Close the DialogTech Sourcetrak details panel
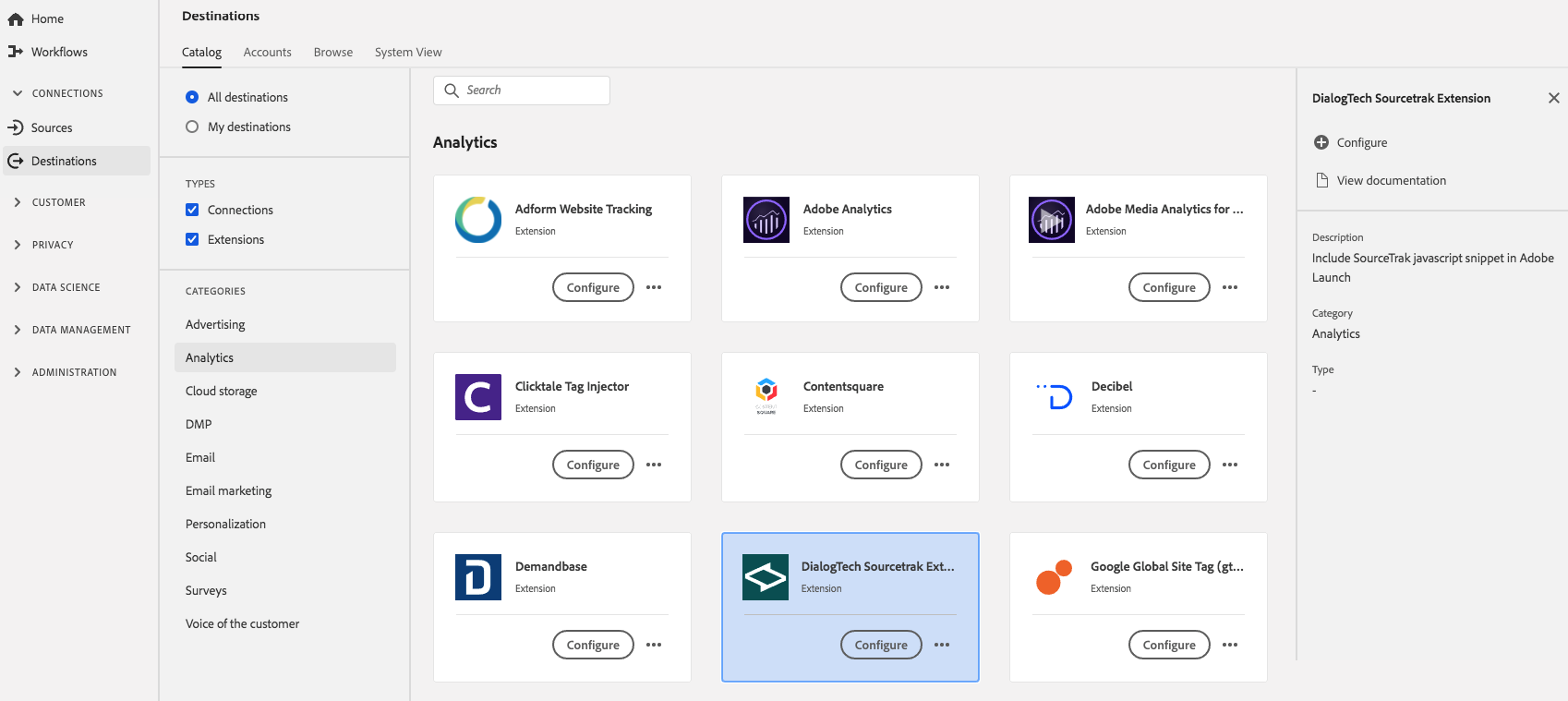Viewport: 1568px width, 701px height. (x=1554, y=98)
